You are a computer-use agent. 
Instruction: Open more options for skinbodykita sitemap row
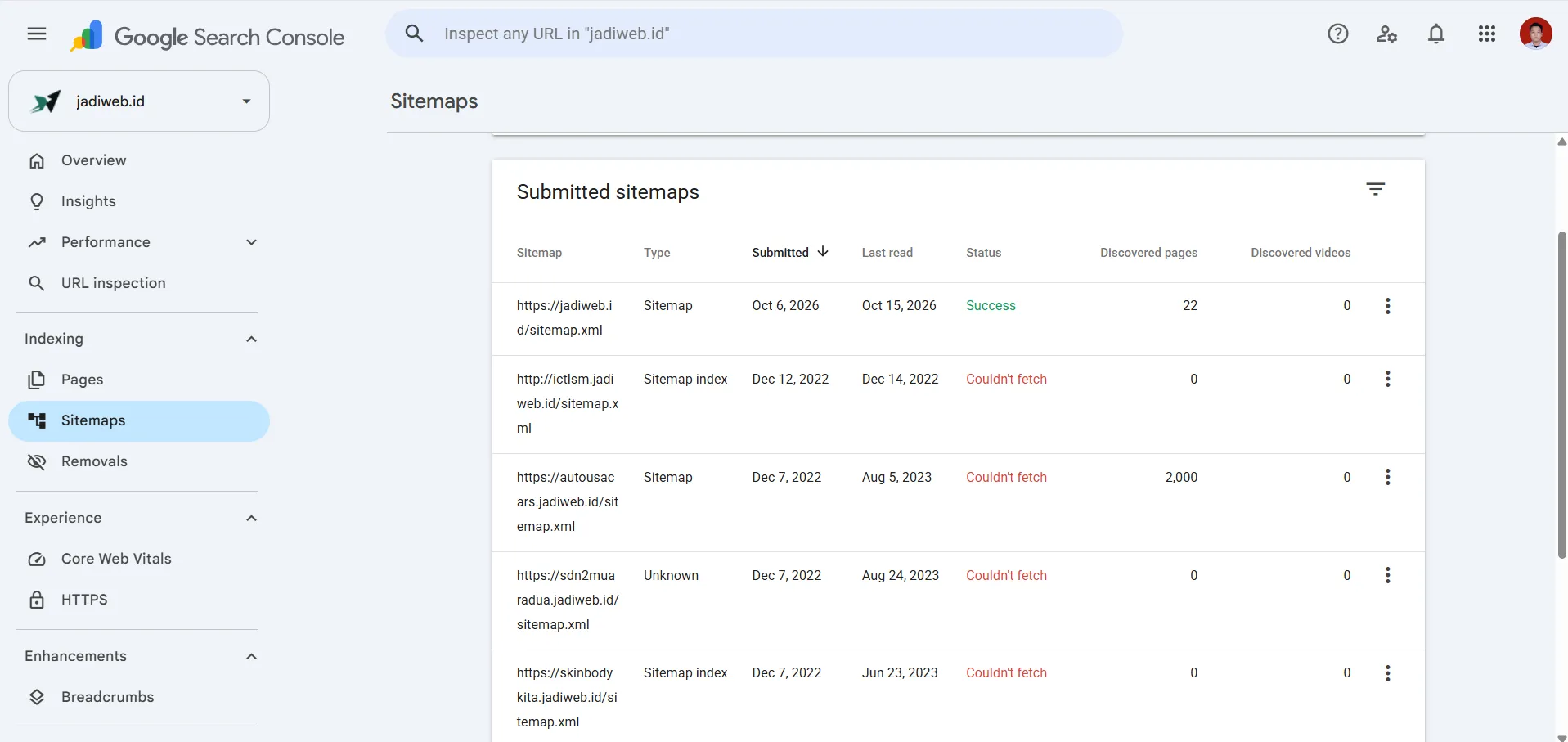[1388, 673]
